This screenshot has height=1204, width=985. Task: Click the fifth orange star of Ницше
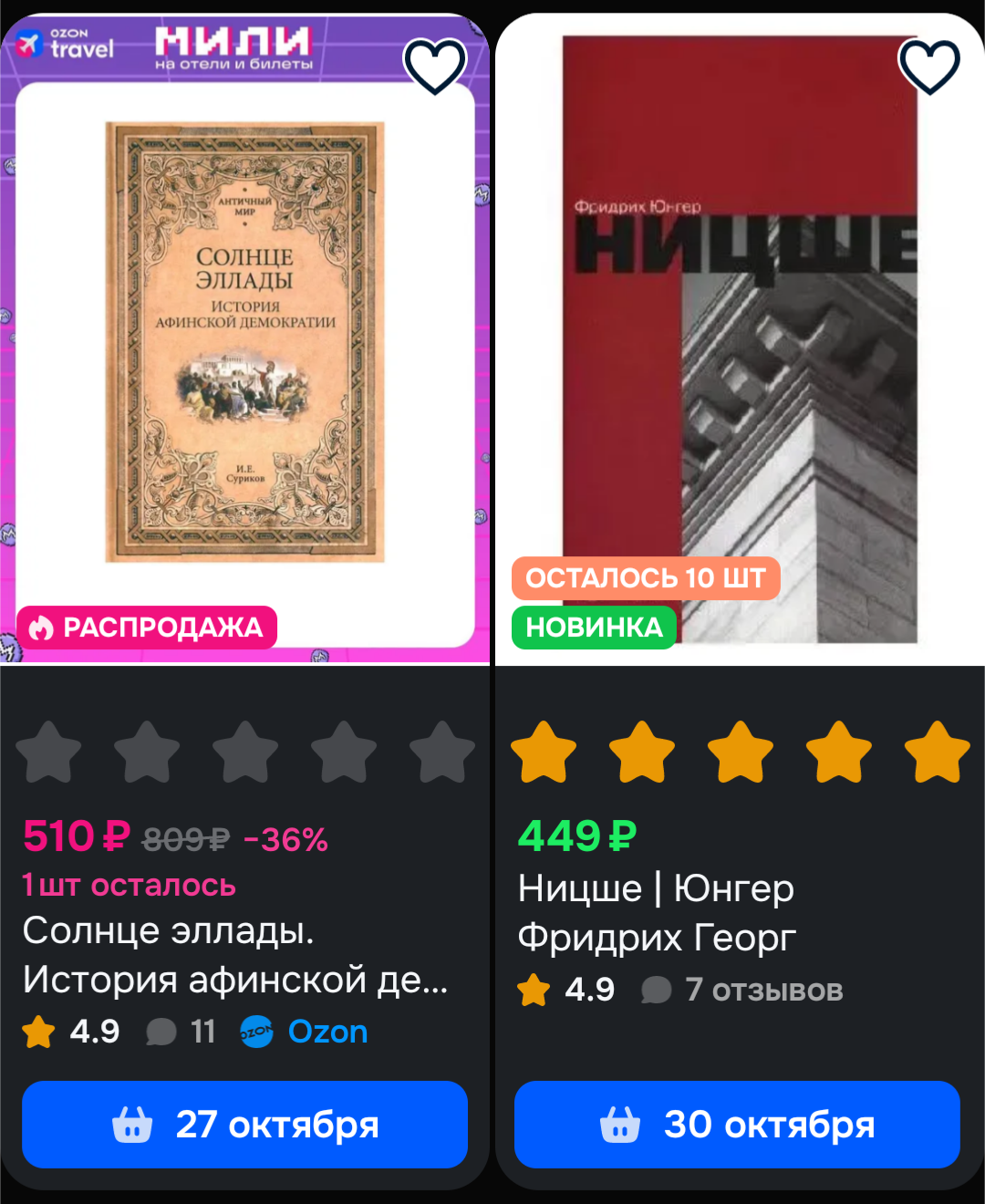[937, 752]
